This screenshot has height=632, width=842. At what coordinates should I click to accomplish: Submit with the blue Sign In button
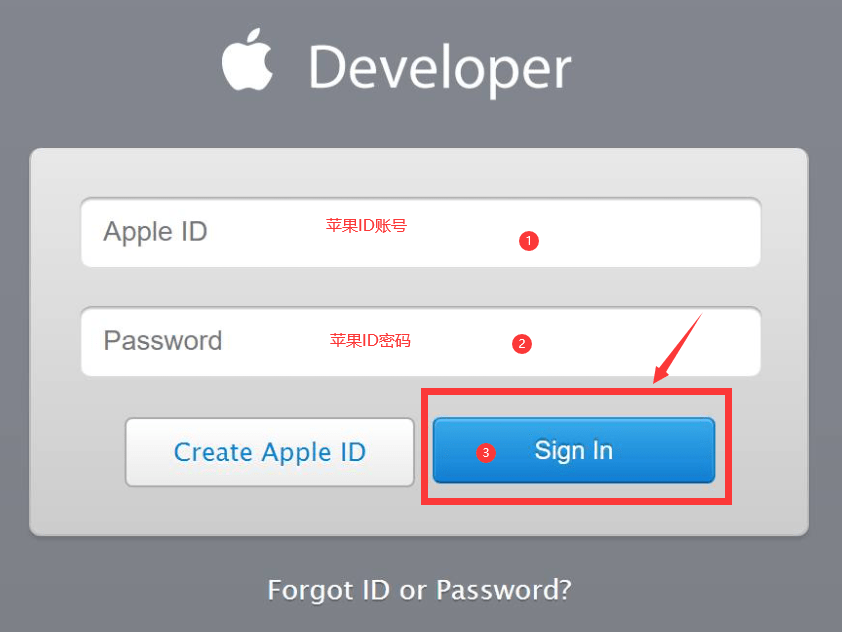574,450
